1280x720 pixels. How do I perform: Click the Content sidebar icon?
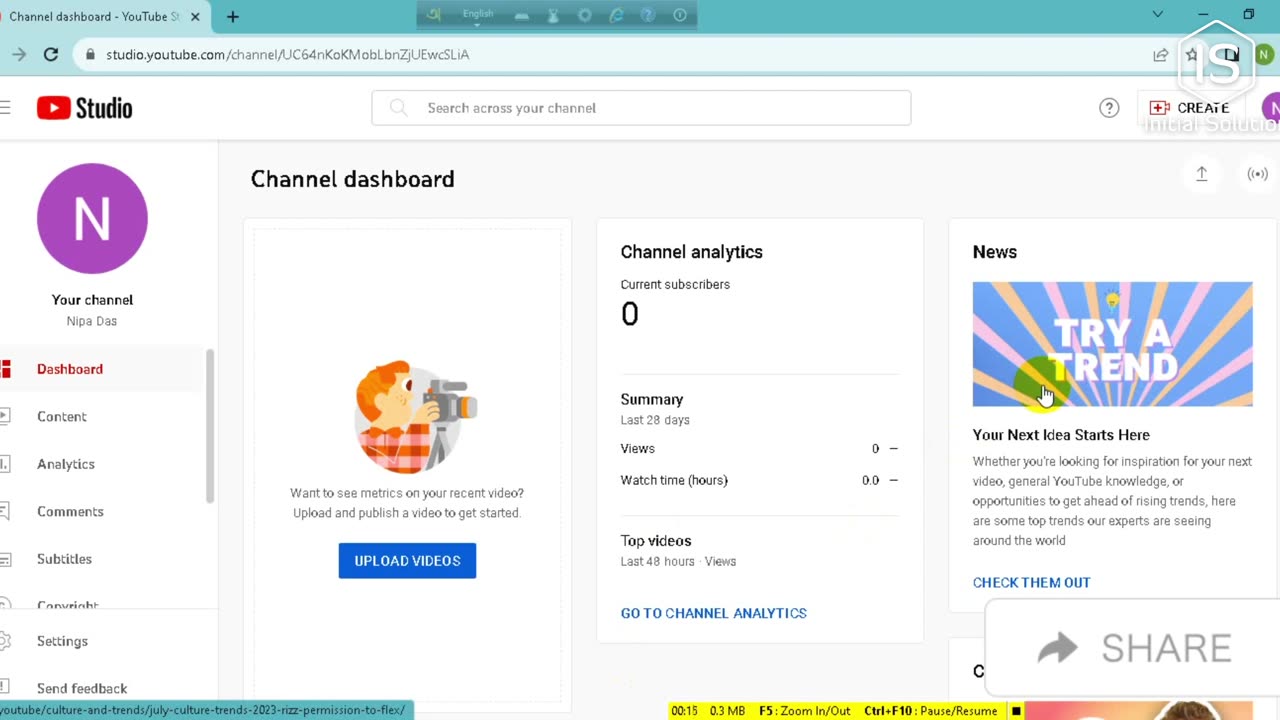[5, 416]
